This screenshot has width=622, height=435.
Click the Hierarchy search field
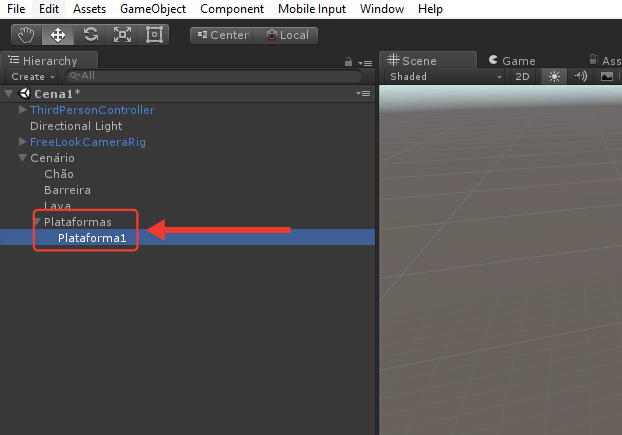click(x=214, y=76)
